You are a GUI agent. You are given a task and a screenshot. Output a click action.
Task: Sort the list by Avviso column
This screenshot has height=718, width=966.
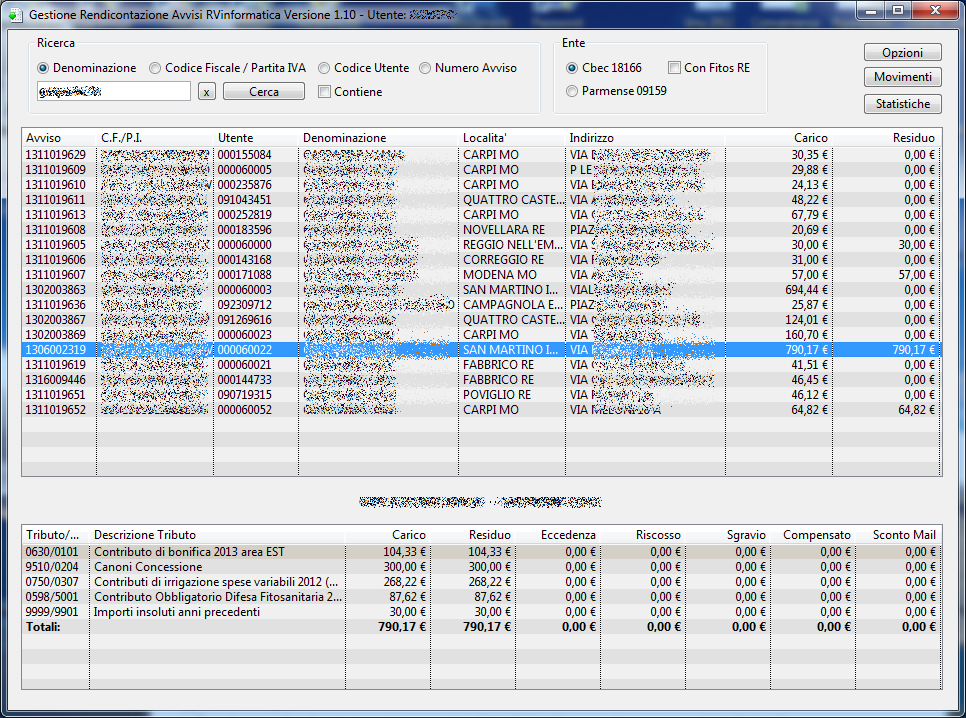[x=59, y=138]
